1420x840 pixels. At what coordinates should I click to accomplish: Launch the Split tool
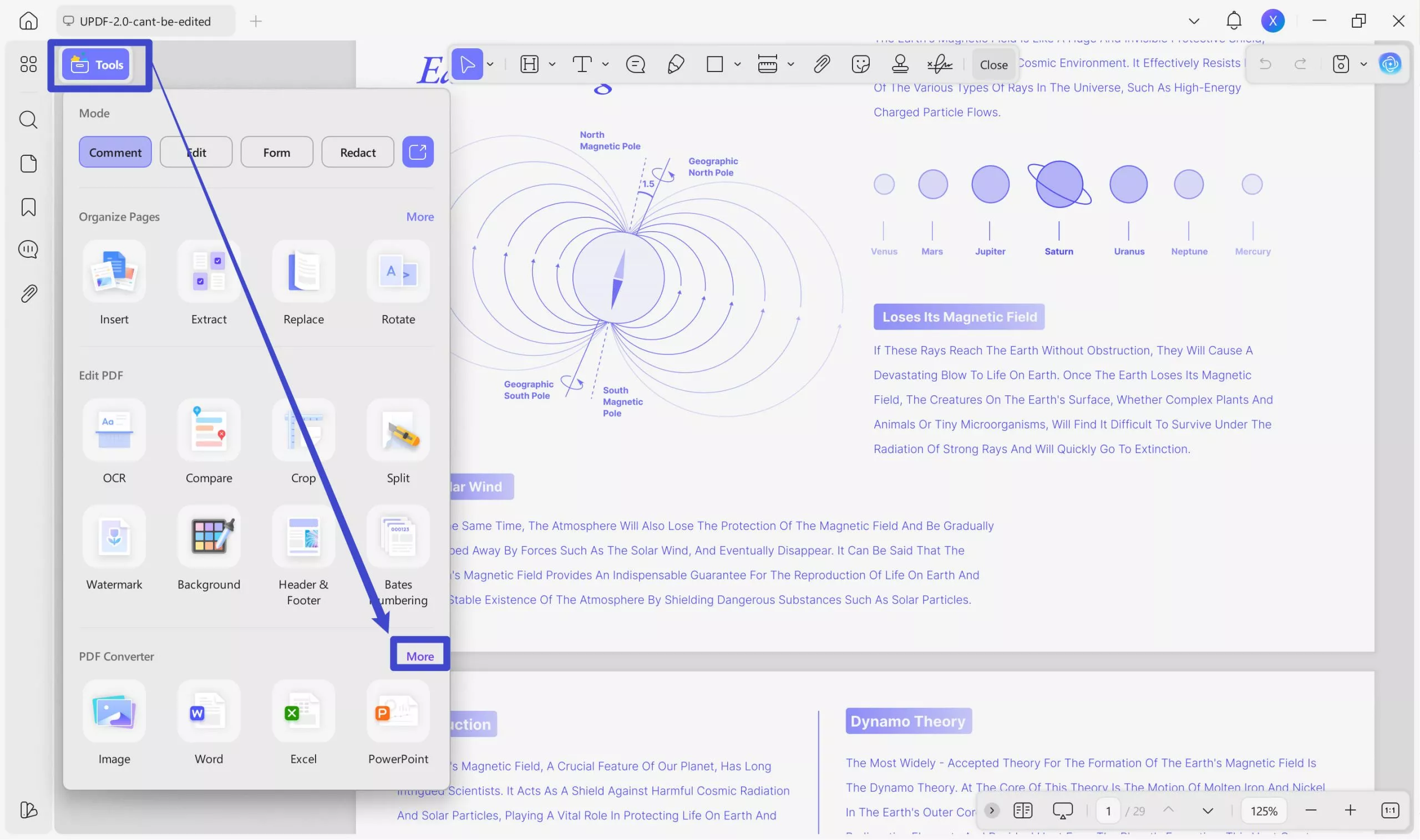398,441
